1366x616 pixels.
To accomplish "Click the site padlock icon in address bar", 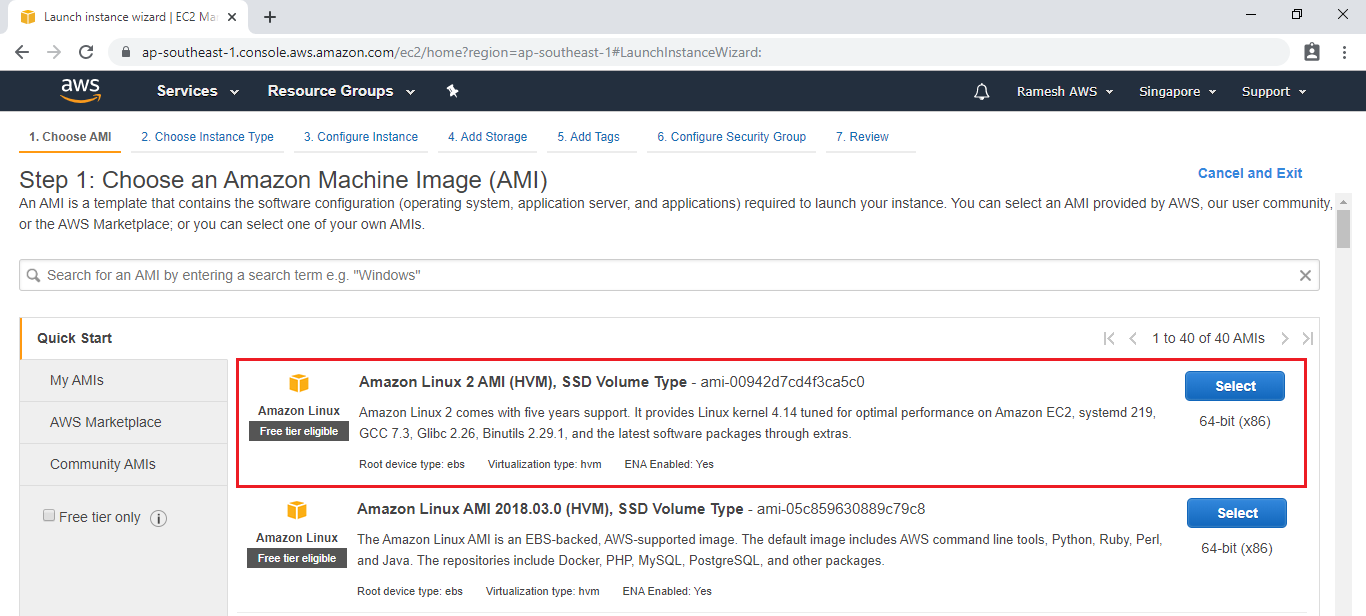I will 126,52.
